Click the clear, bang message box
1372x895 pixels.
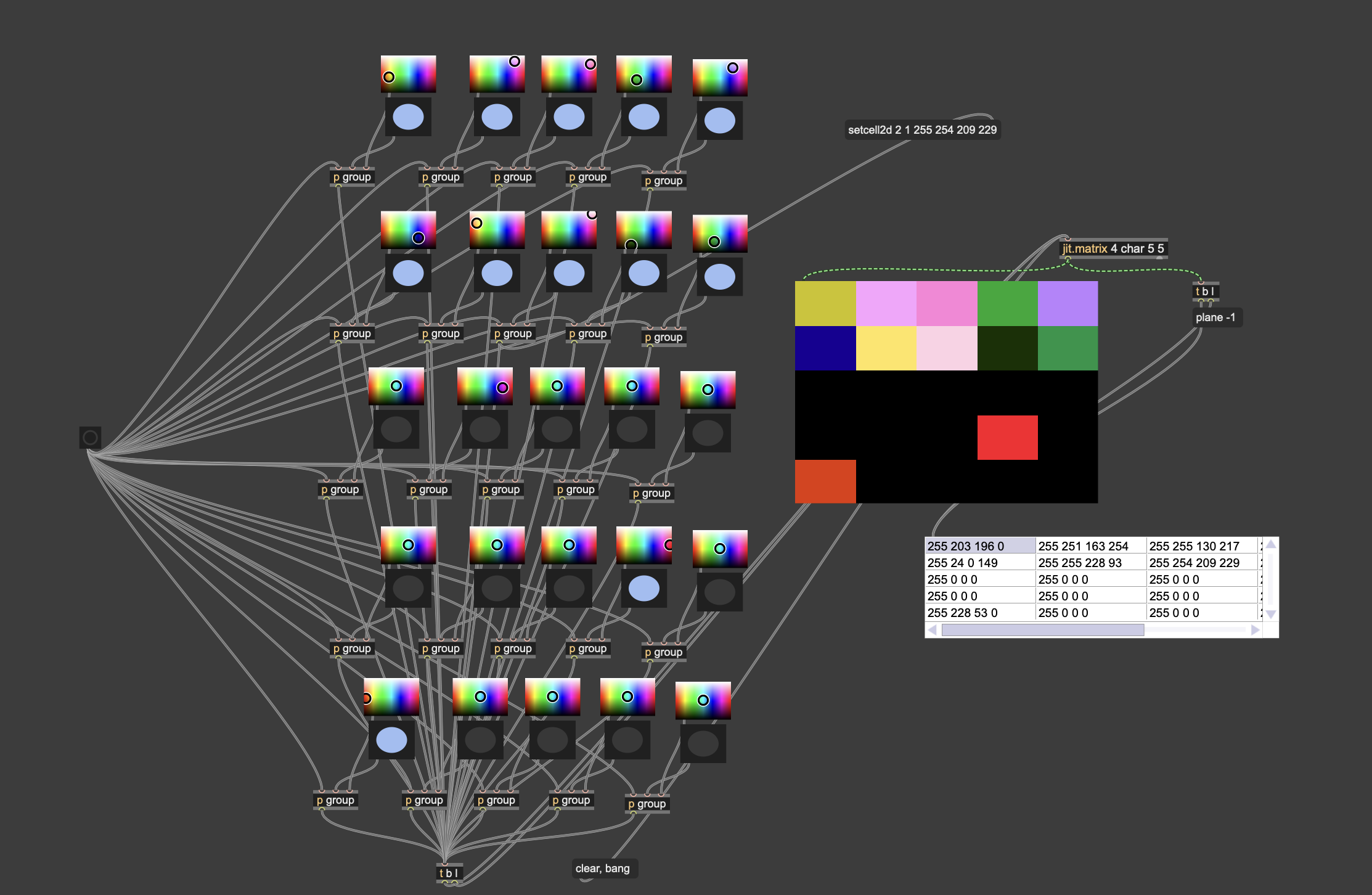(x=604, y=868)
